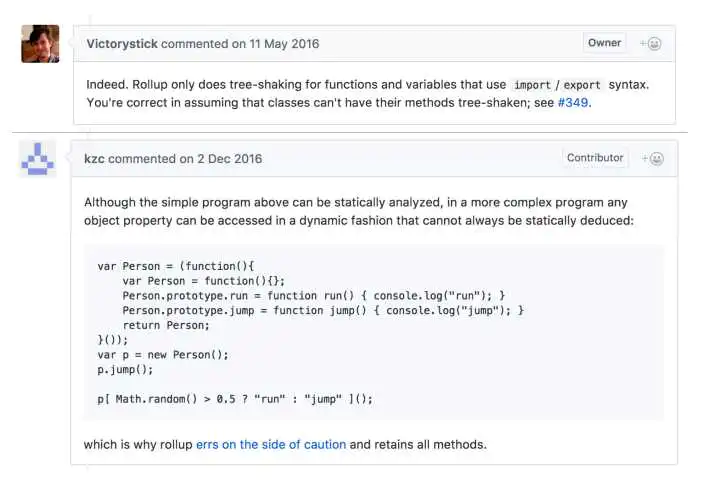Add a reaction to Victorystick's comment
Viewport: 720px width, 482px height.
coord(651,43)
